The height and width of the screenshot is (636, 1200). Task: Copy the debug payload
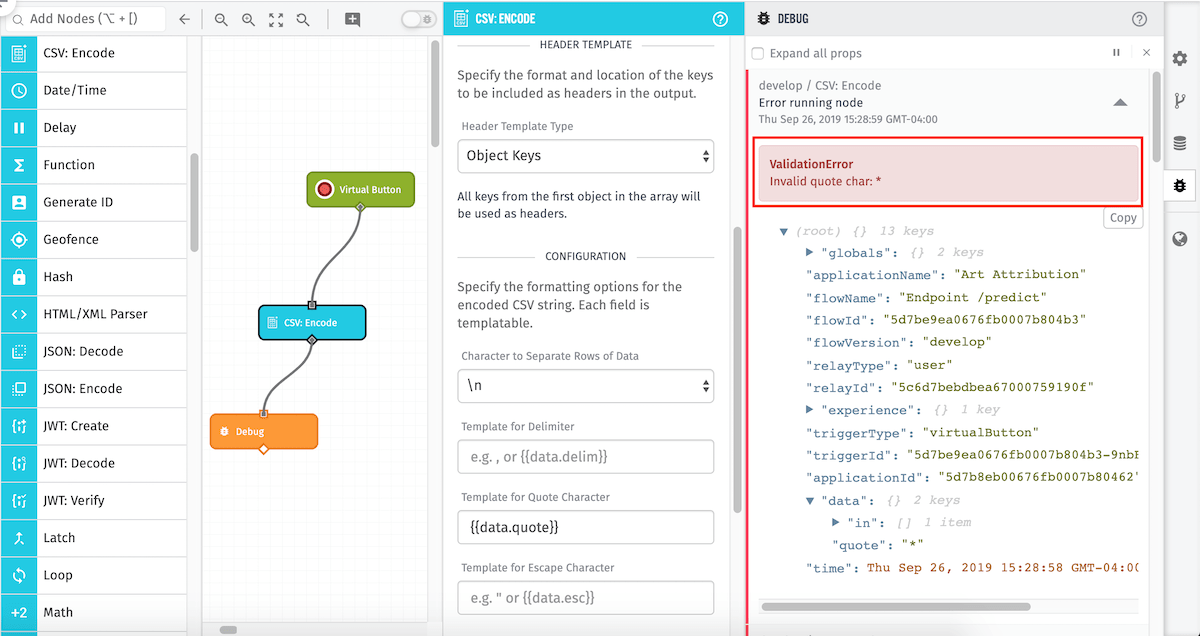tap(1123, 218)
